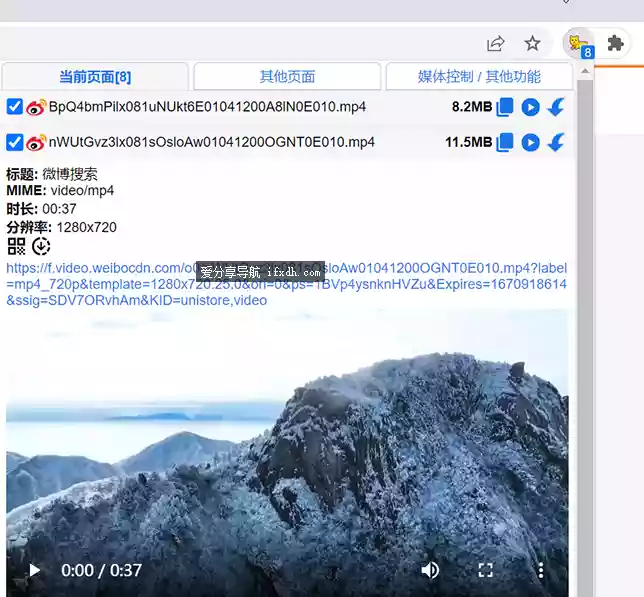Click the video/mp4 MIME value
This screenshot has height=597, width=644.
tap(82, 191)
